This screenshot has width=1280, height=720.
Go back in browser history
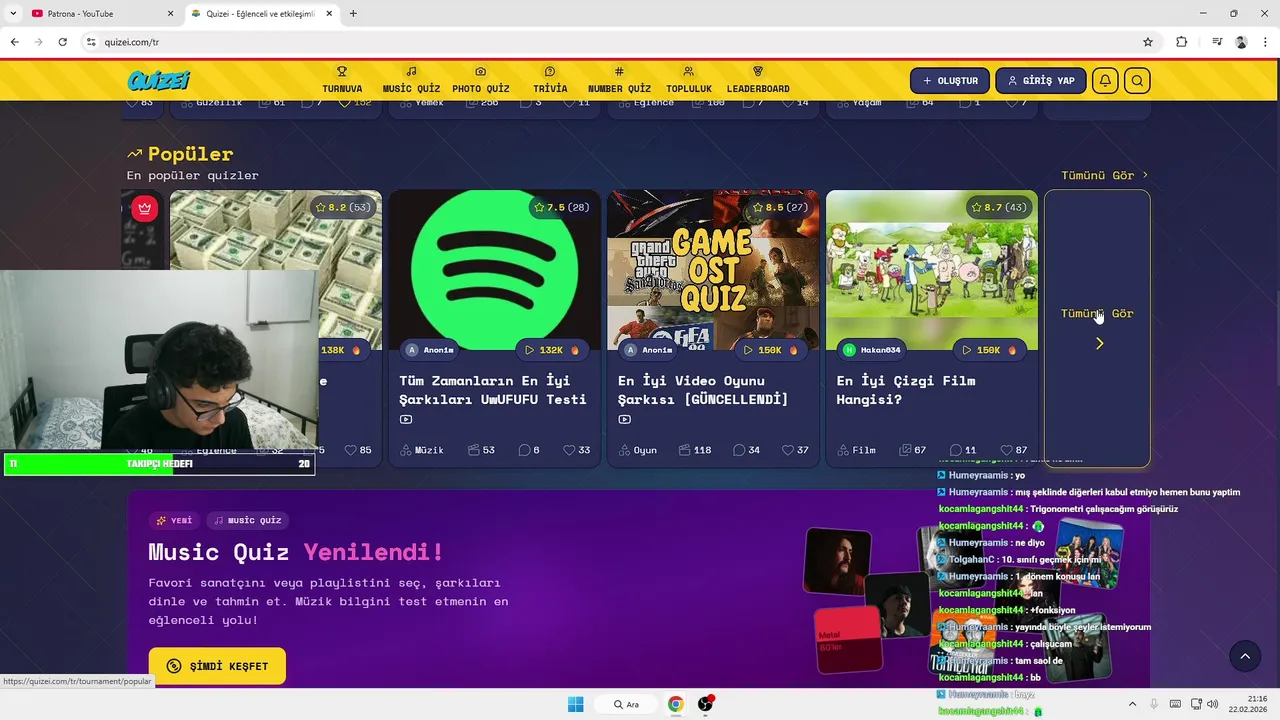tap(14, 42)
